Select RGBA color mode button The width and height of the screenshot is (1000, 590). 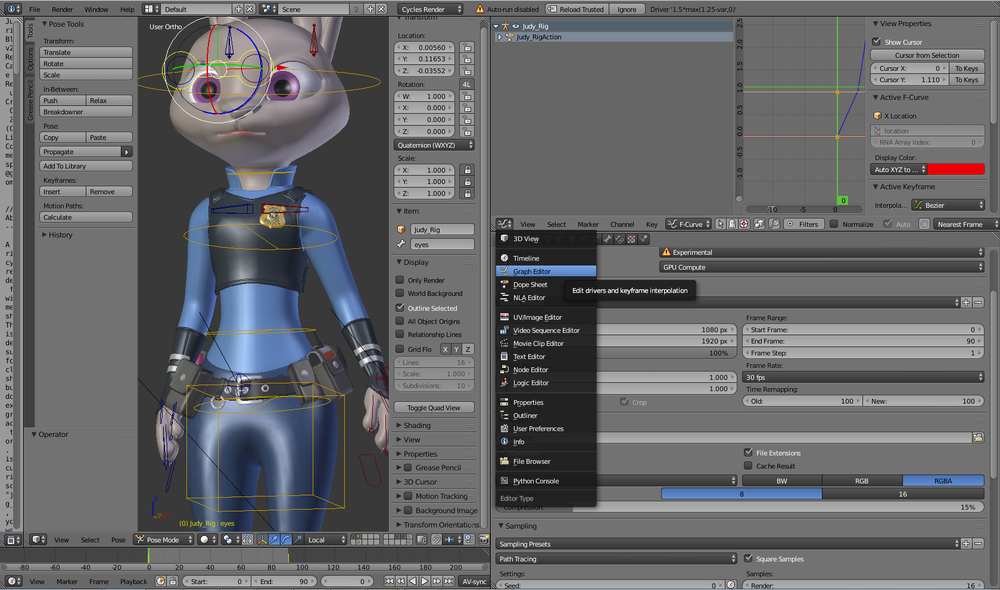tap(943, 480)
